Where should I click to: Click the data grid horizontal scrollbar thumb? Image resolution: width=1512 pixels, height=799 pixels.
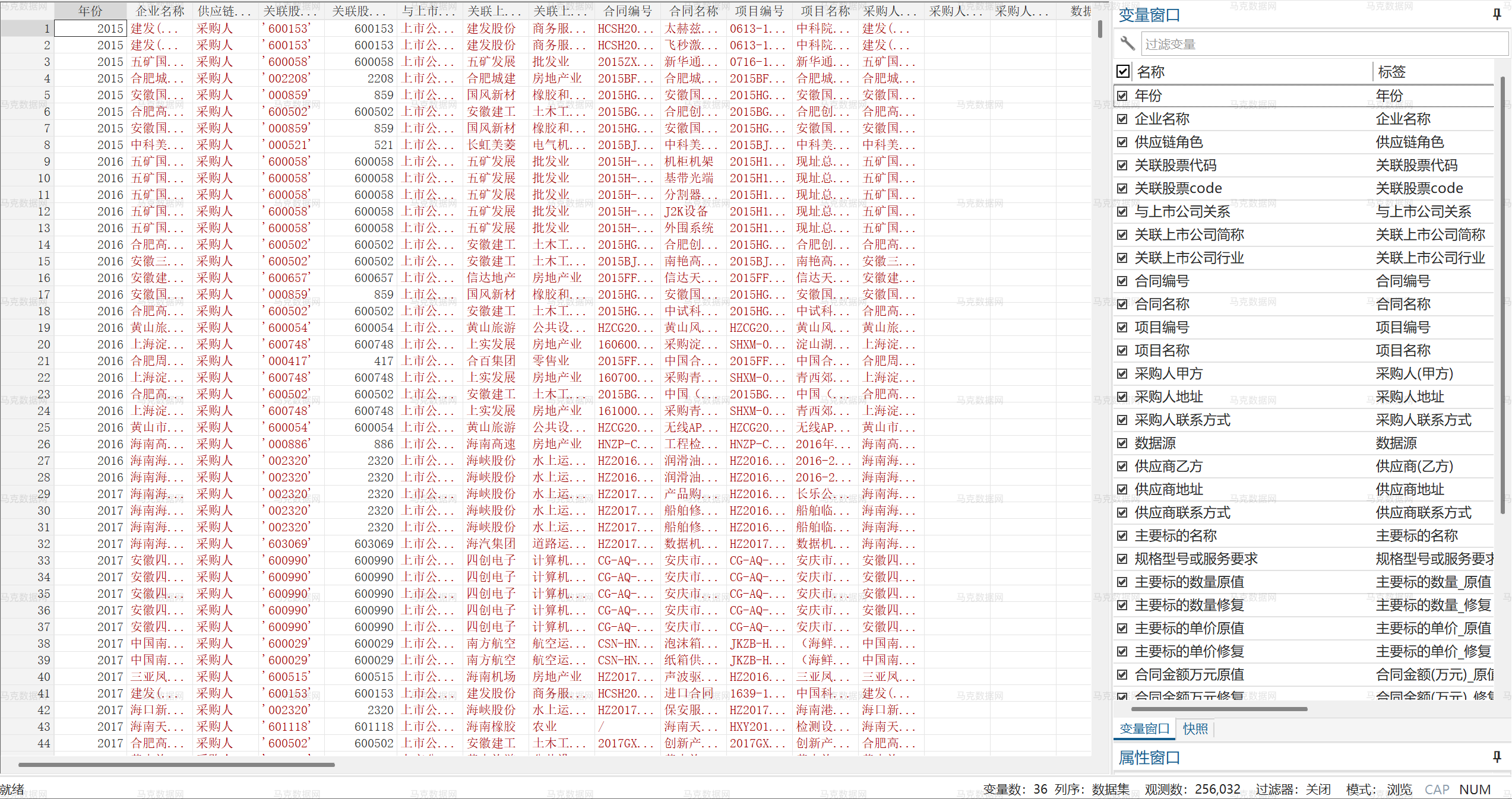click(176, 765)
